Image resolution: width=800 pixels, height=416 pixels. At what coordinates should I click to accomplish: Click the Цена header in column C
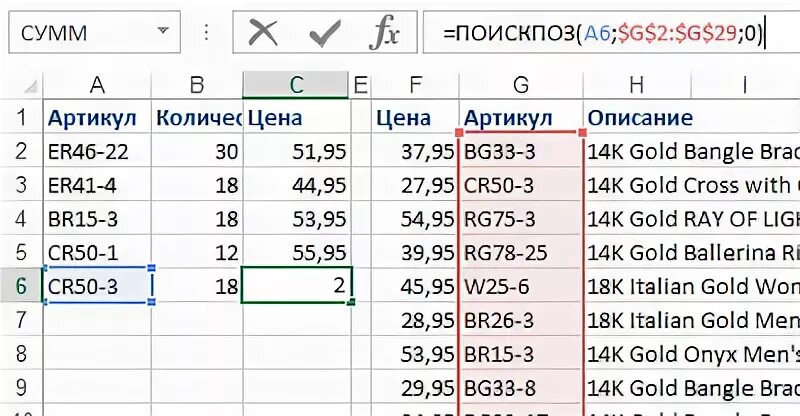coord(296,117)
